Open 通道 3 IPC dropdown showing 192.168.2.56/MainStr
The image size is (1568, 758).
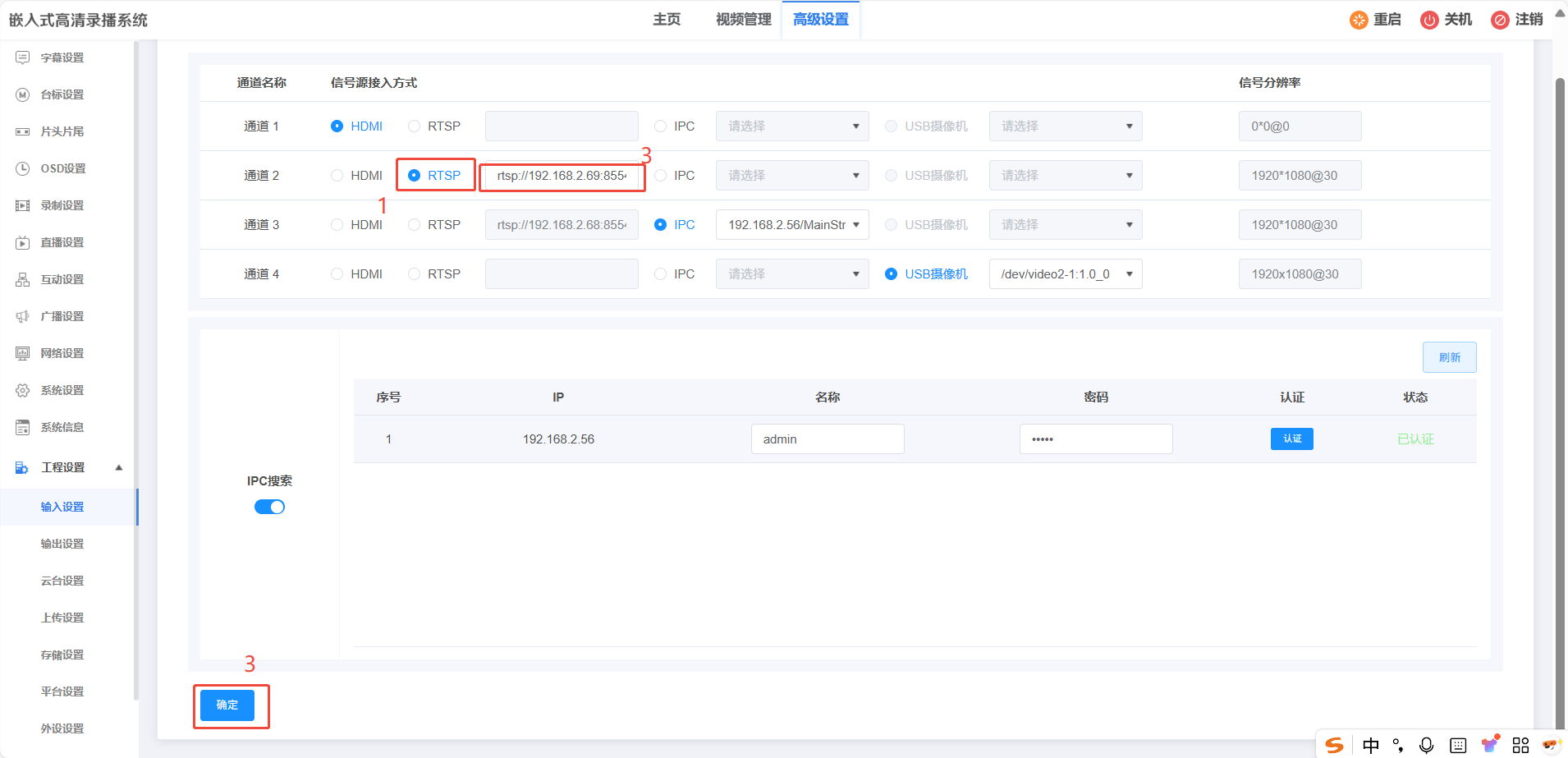[x=792, y=224]
